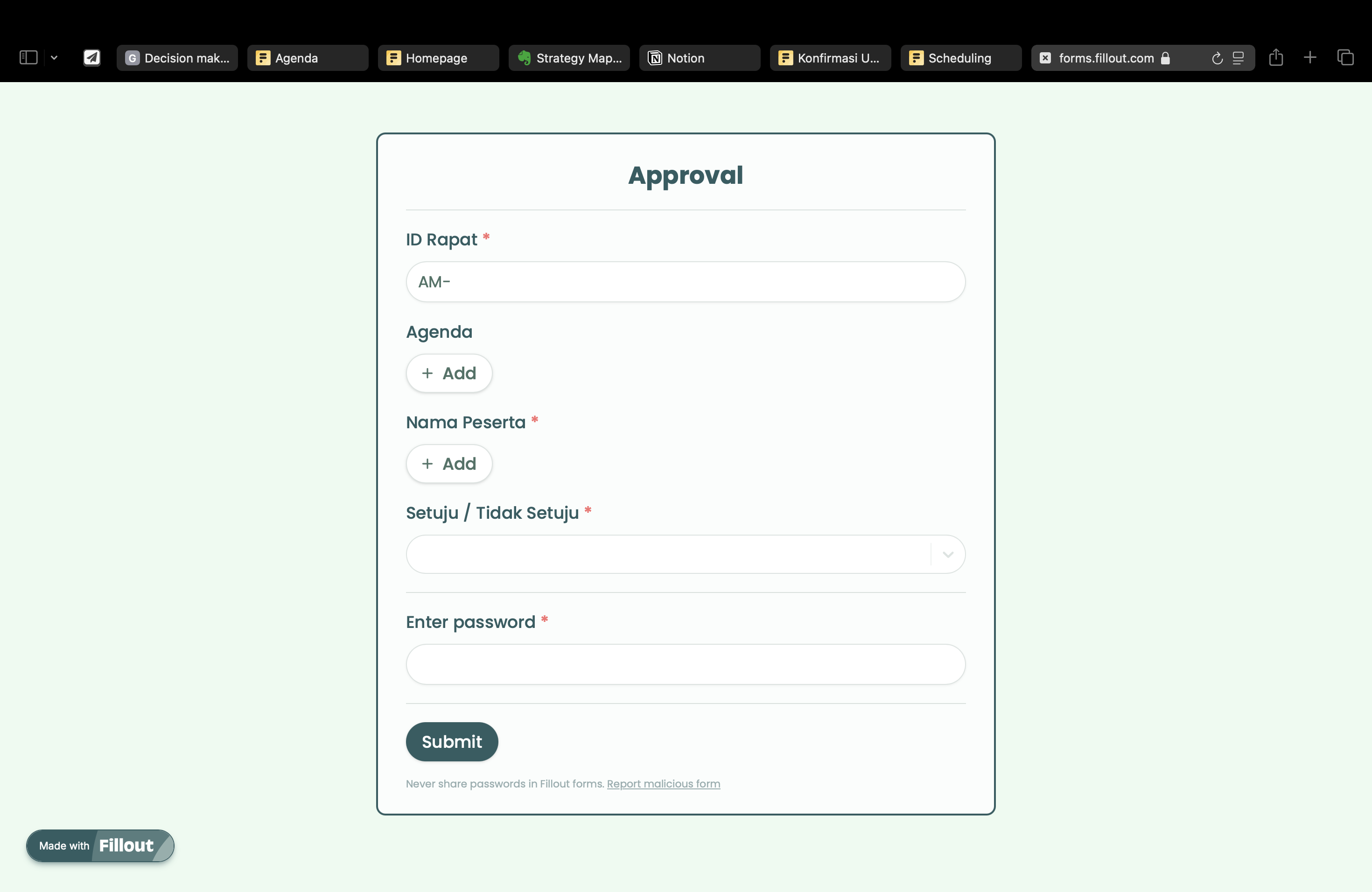Open the Scheduling tab
This screenshot has width=1372, height=892.
tap(961, 58)
